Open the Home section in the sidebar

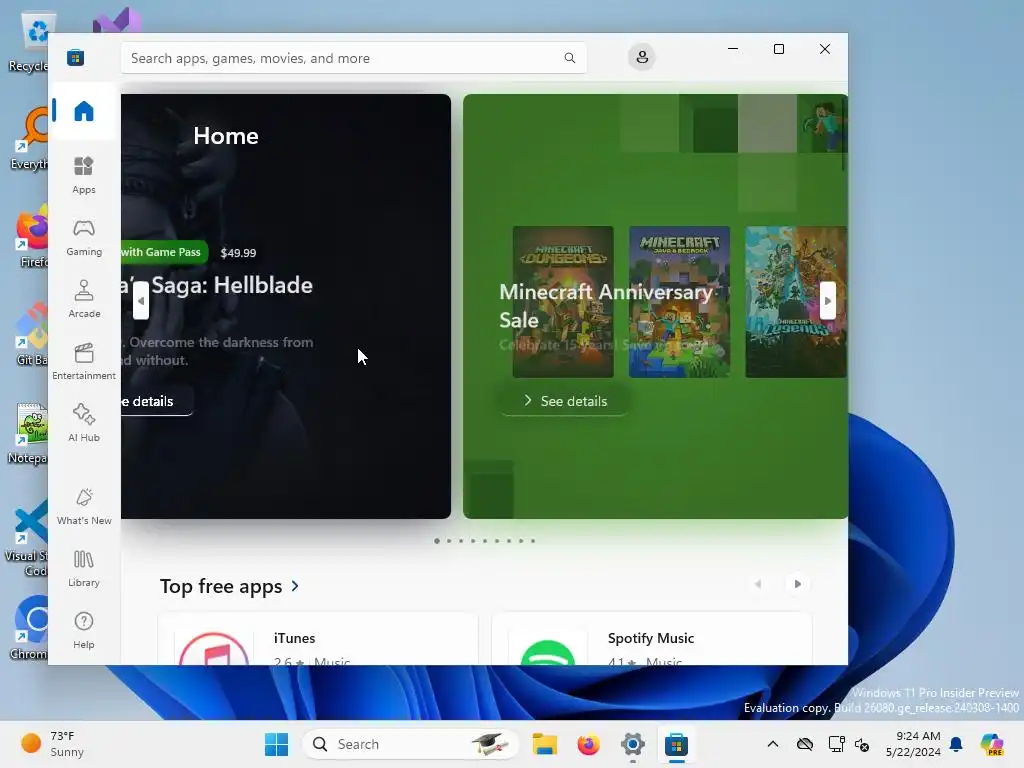[x=84, y=111]
